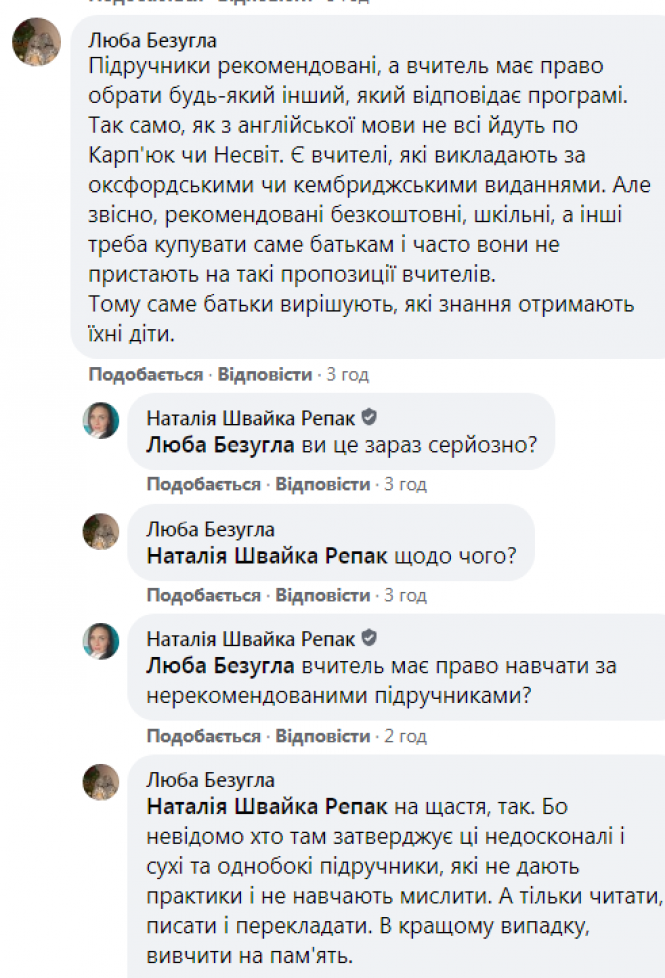This screenshot has width=665, height=978.
Task: Like the top comment by Люба Безугла
Action: [146, 375]
